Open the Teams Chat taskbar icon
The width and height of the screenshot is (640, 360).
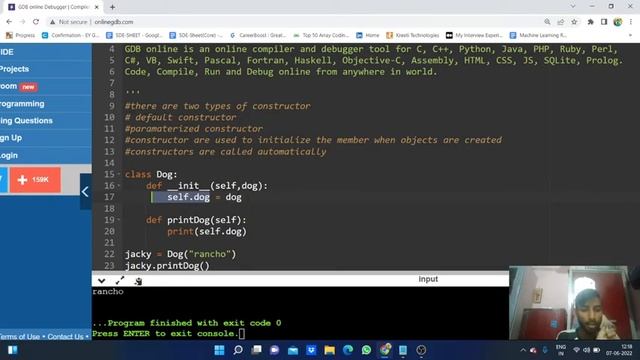coord(274,350)
